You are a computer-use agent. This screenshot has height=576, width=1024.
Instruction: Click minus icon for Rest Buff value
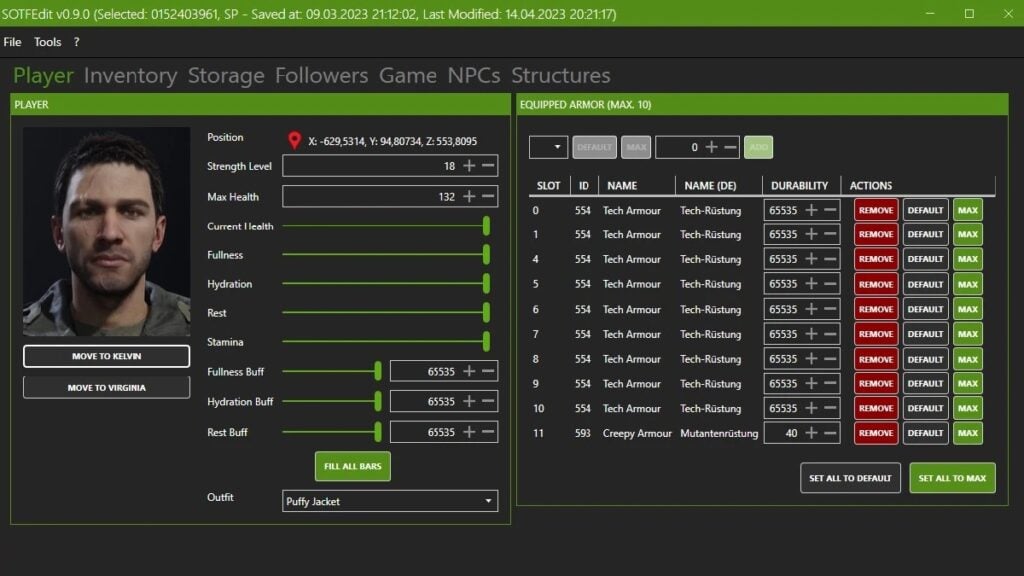(488, 432)
